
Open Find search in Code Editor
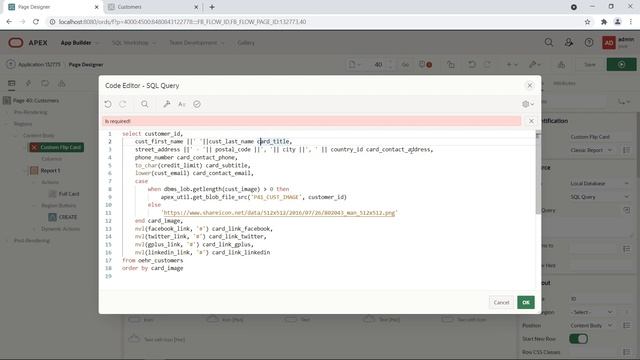click(144, 104)
